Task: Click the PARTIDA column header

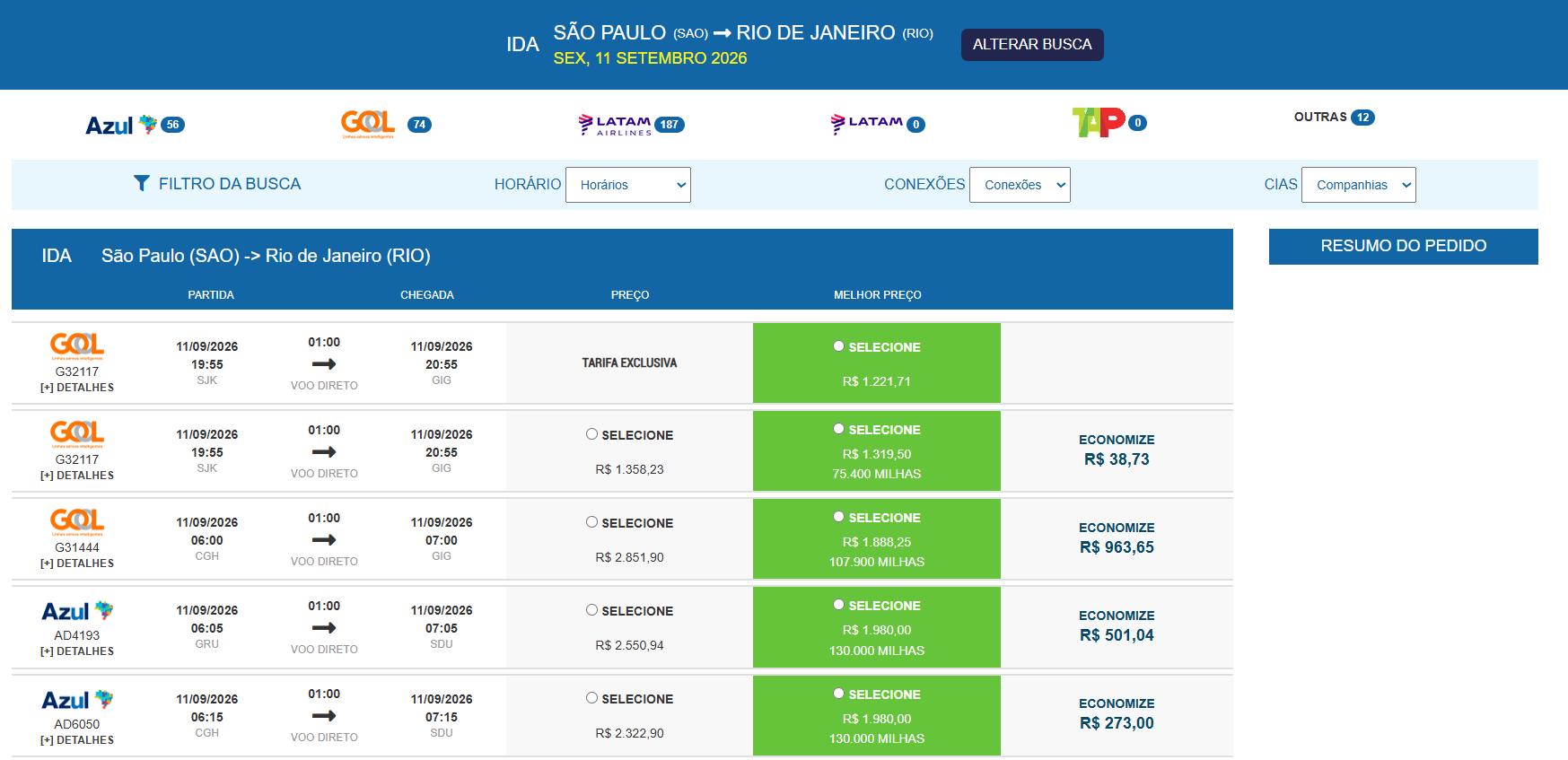Action: click(211, 295)
